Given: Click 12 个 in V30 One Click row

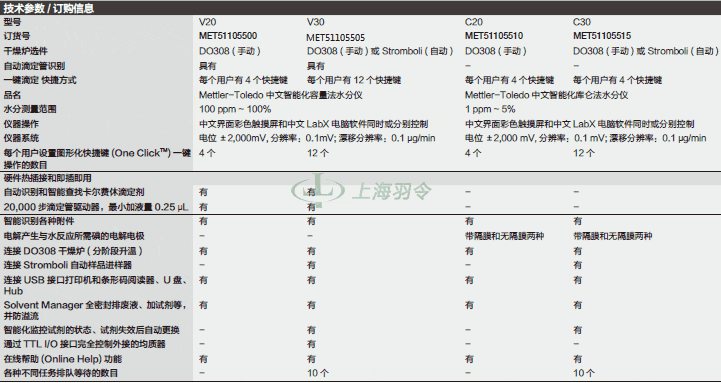Looking at the screenshot, I should point(318,153).
